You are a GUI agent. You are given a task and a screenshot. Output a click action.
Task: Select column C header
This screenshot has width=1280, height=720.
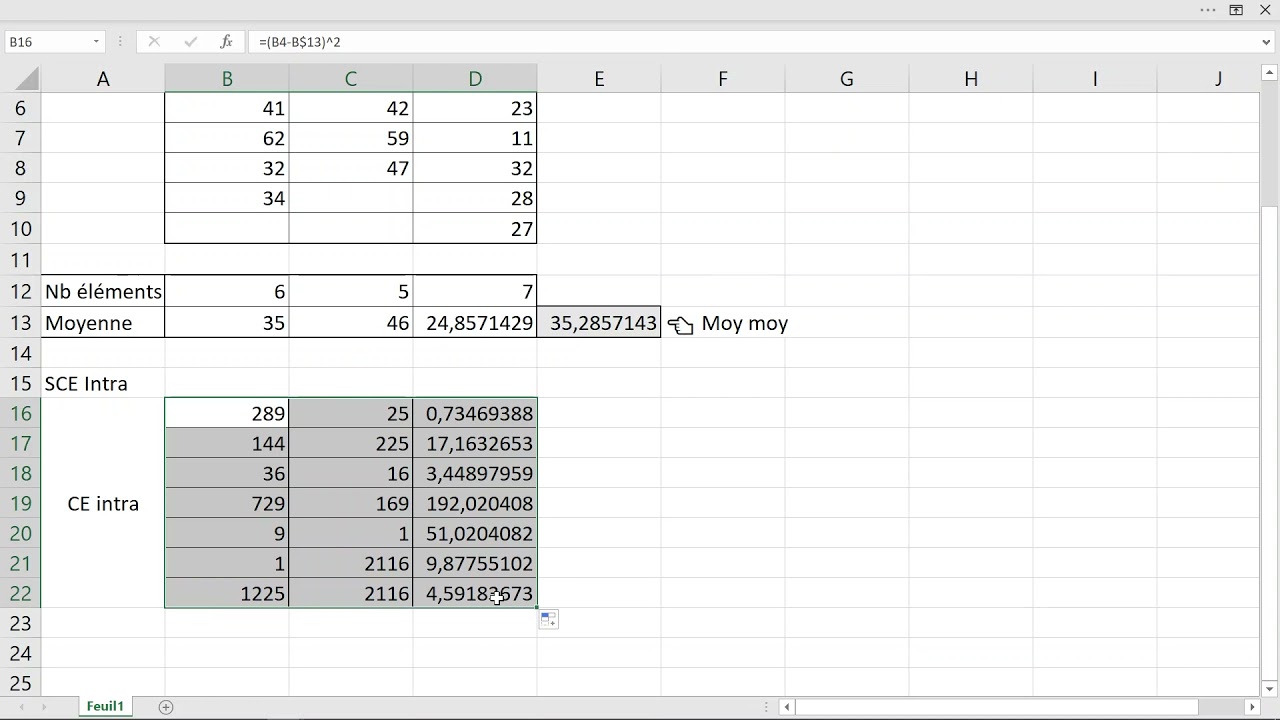click(351, 79)
